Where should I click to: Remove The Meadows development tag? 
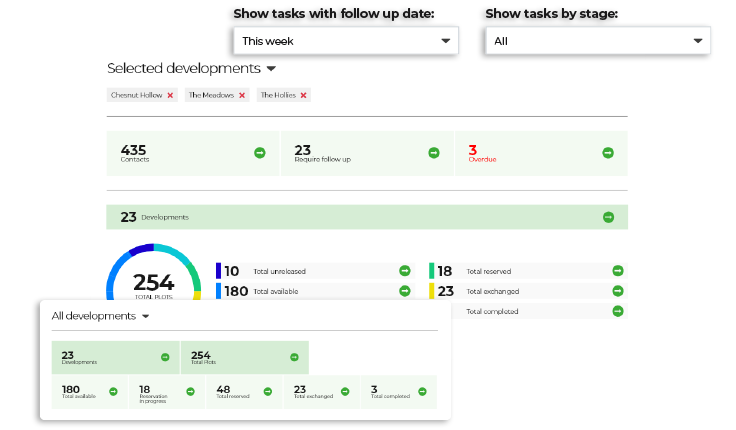pyautogui.click(x=242, y=95)
